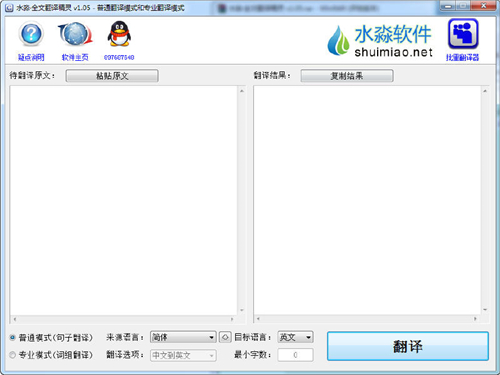The height and width of the screenshot is (375, 500).
Task: Click the result pane vertical scrollbar
Action: [485, 200]
